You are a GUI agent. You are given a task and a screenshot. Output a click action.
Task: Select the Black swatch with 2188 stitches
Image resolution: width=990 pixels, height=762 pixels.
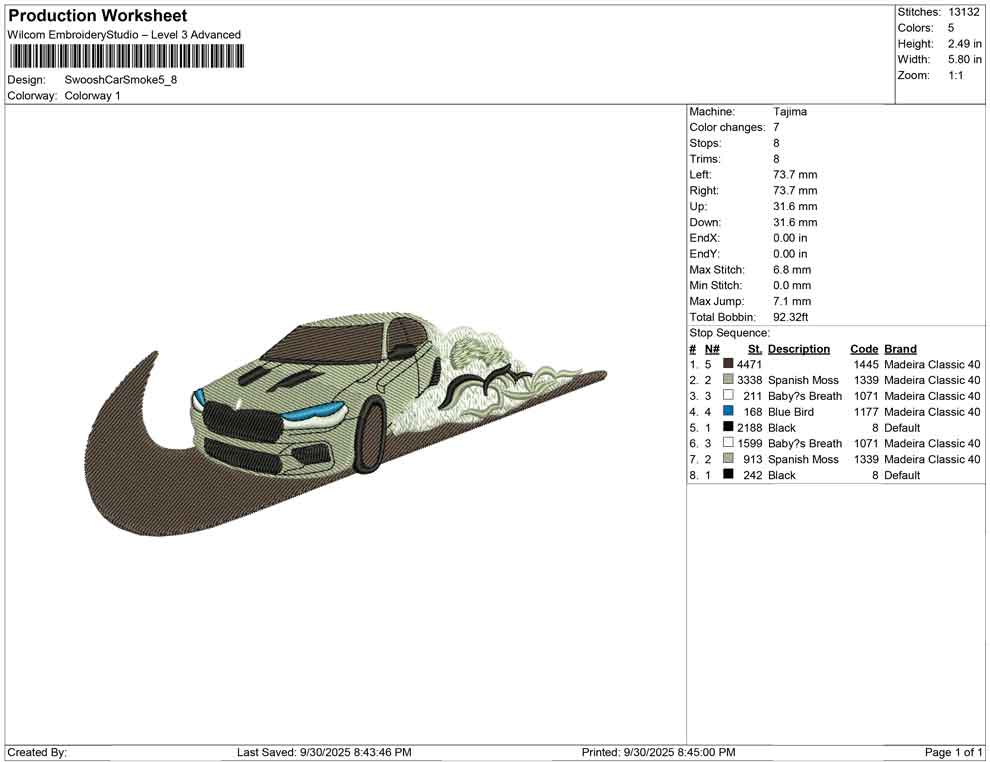tap(728, 428)
